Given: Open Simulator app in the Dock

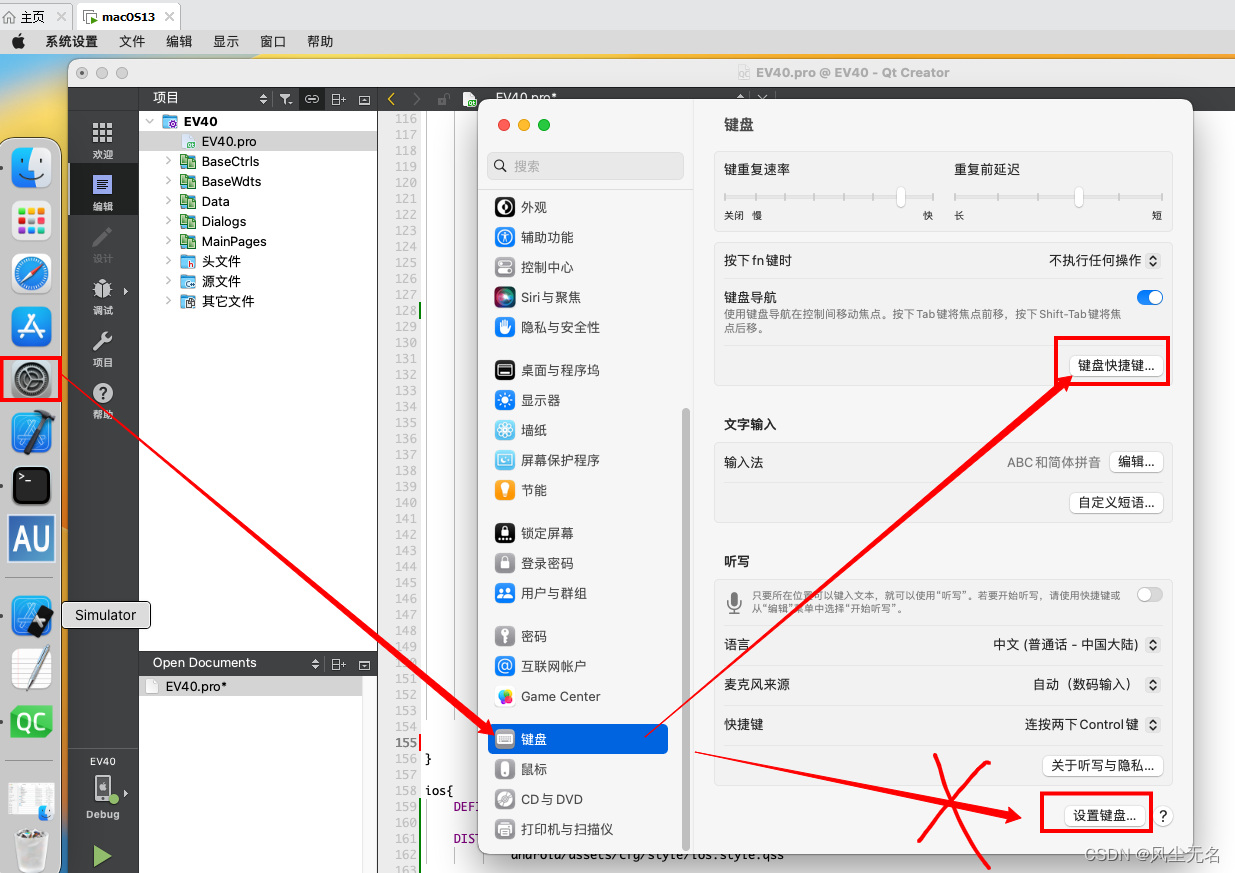Looking at the screenshot, I should 31,616.
